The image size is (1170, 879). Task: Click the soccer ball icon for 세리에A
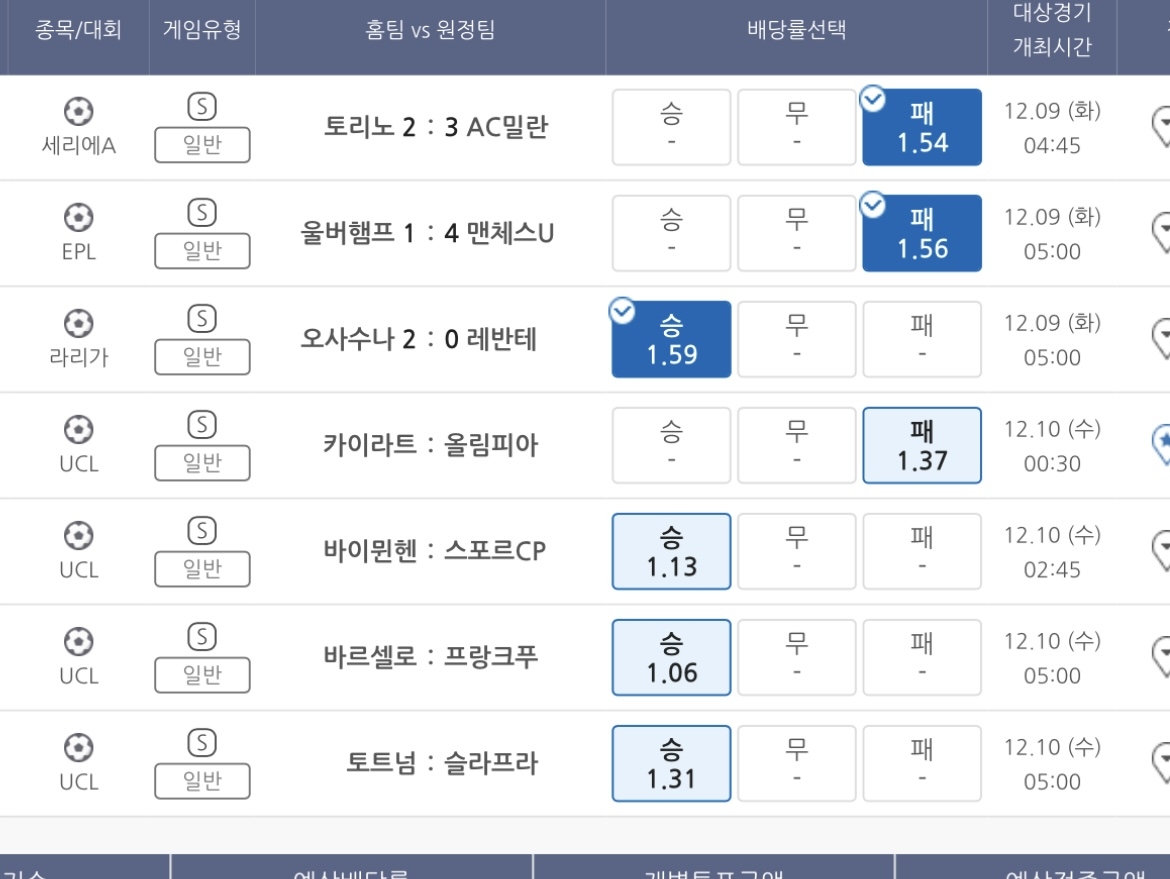pos(78,109)
